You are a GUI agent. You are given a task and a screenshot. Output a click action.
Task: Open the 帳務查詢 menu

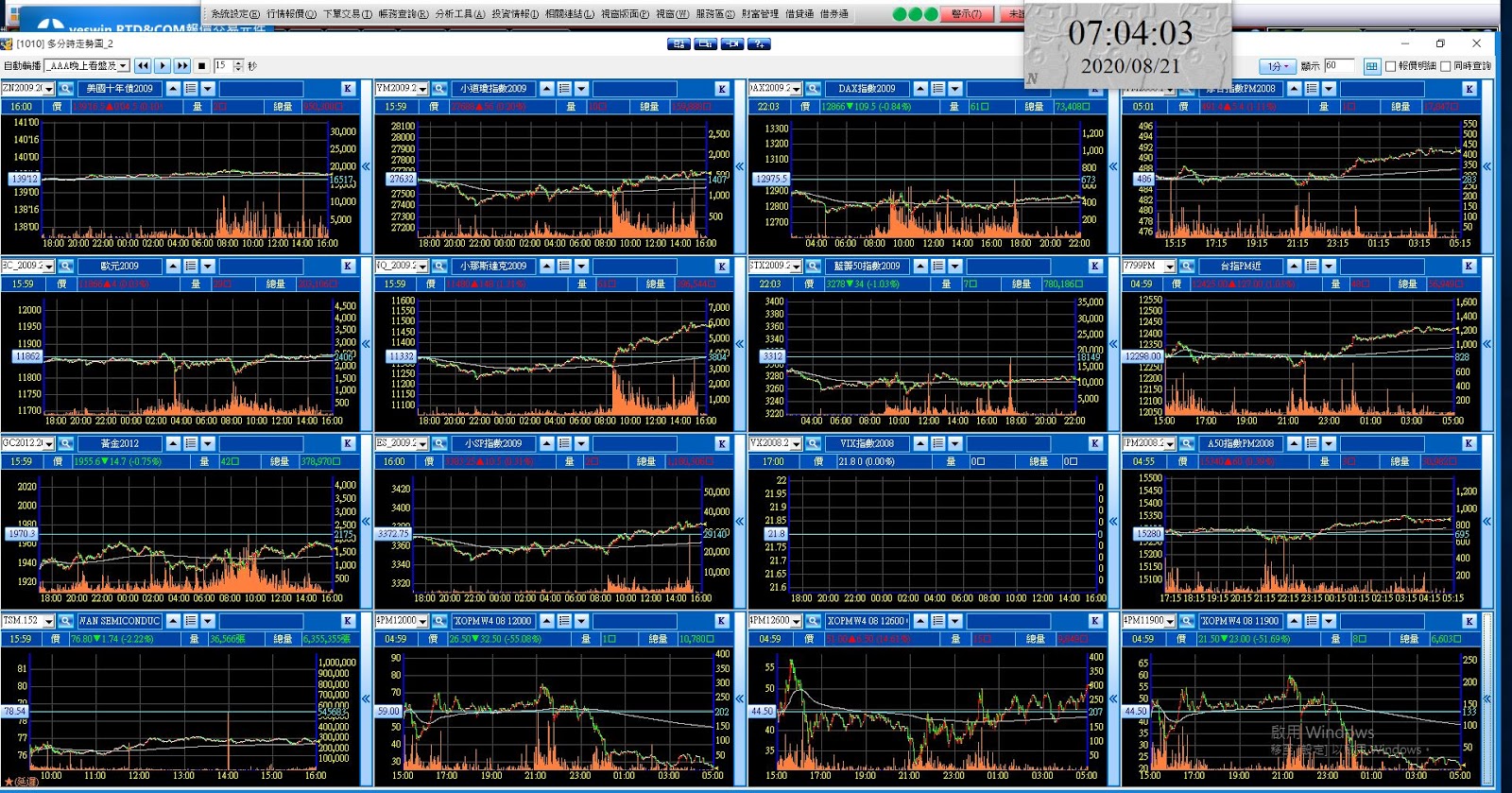click(x=403, y=14)
